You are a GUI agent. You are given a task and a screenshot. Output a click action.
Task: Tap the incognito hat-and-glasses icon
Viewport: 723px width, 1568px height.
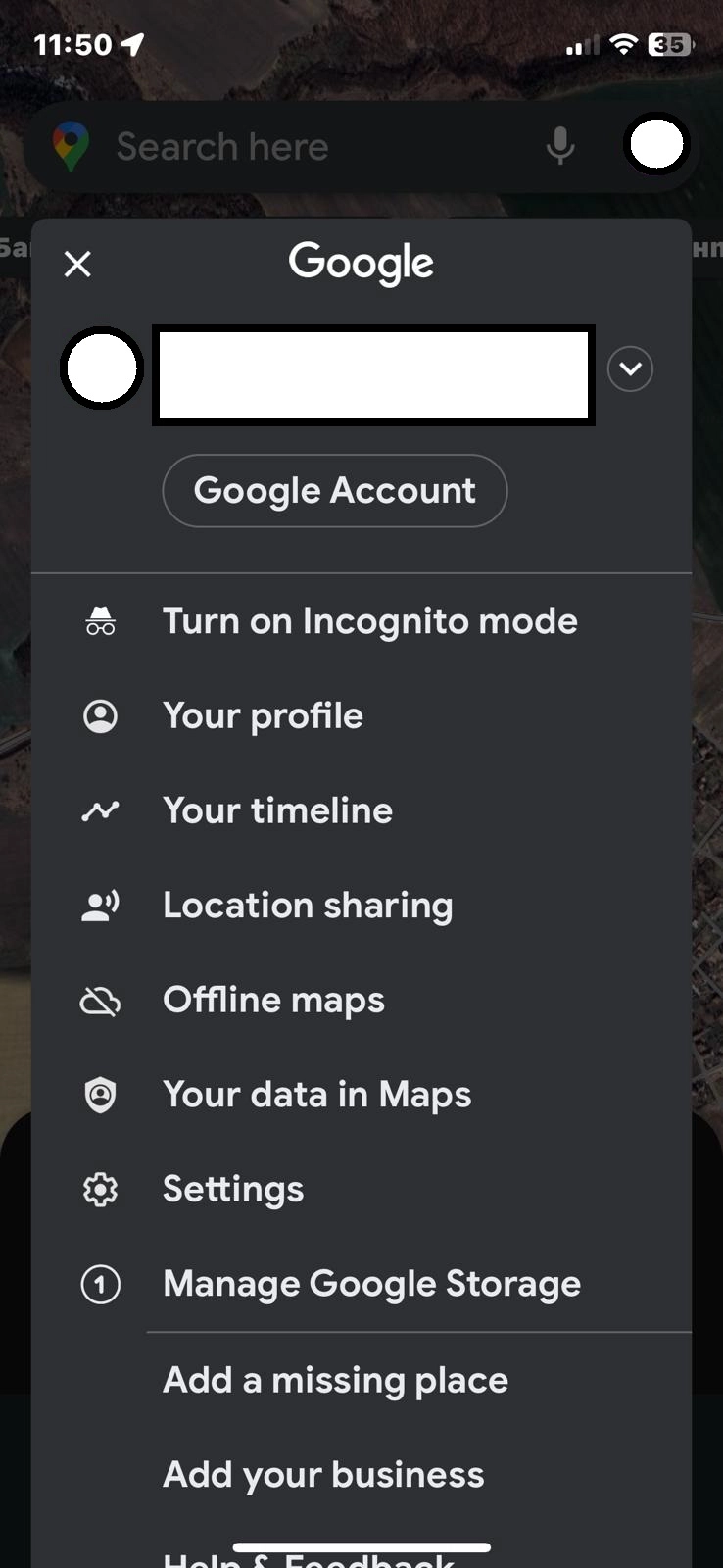pyautogui.click(x=100, y=621)
